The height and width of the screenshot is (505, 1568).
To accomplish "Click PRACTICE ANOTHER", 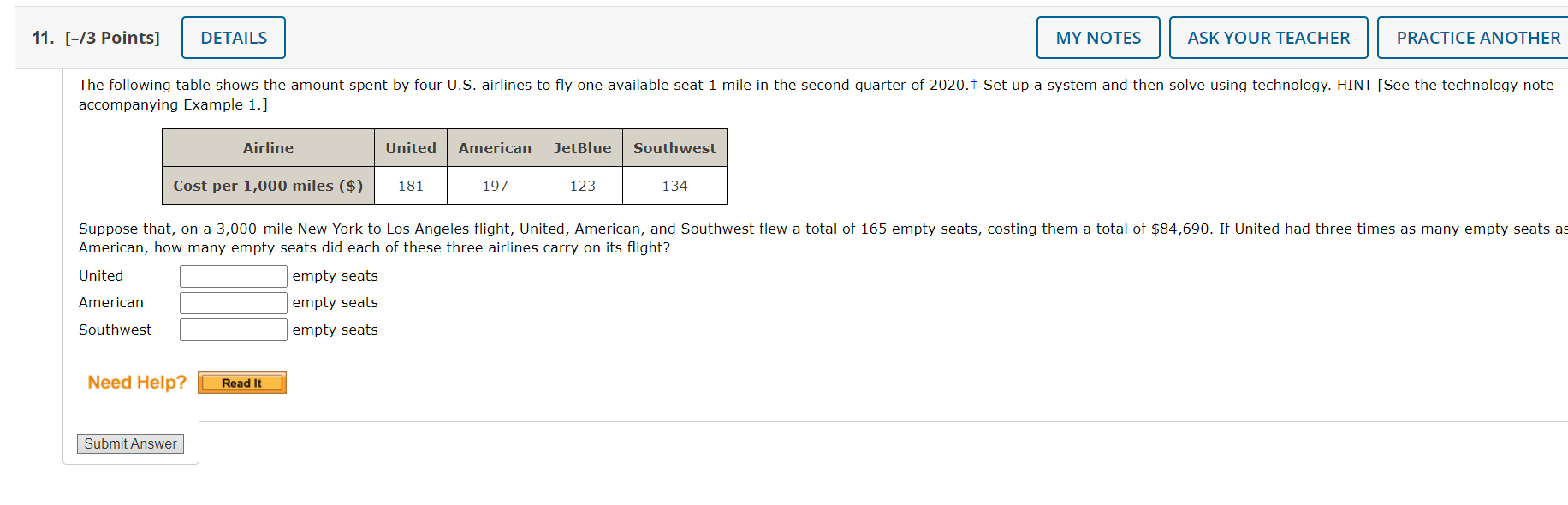I will point(1474,37).
